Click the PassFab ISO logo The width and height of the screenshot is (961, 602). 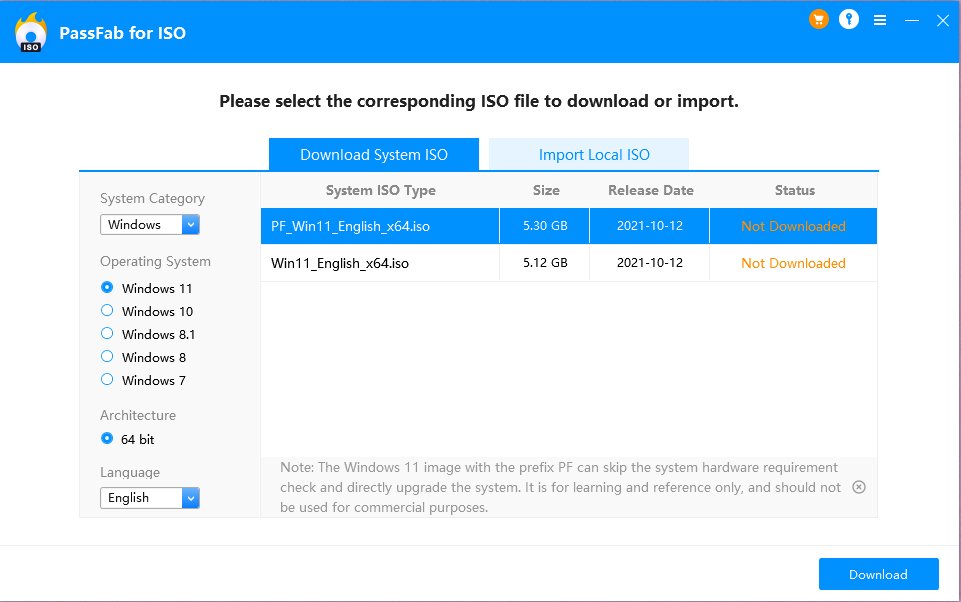pyautogui.click(x=30, y=32)
